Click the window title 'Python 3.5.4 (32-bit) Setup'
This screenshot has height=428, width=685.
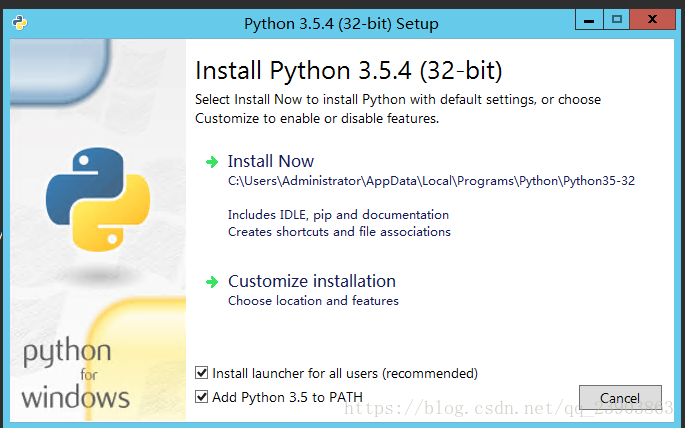pyautogui.click(x=341, y=24)
